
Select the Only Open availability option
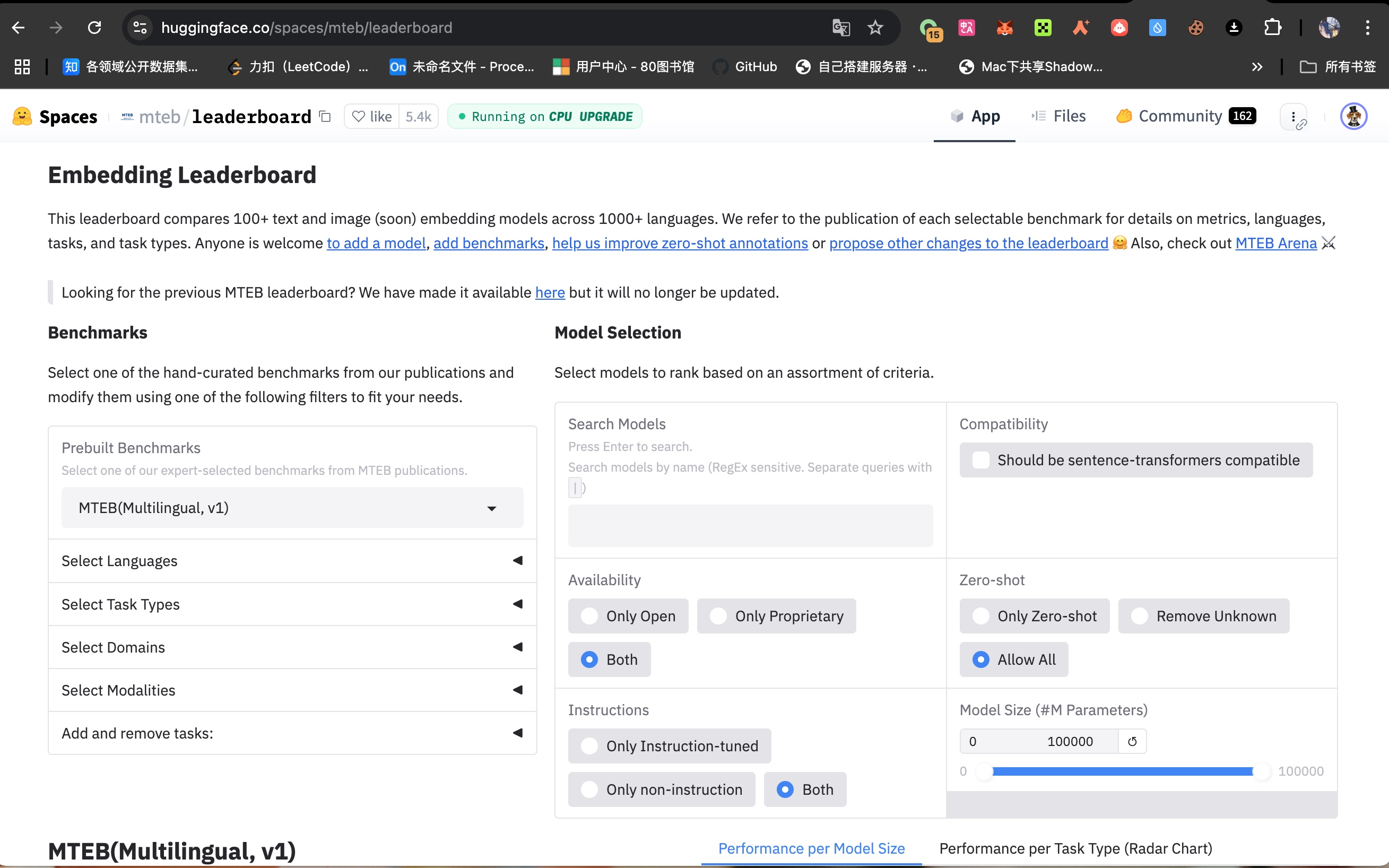628,616
